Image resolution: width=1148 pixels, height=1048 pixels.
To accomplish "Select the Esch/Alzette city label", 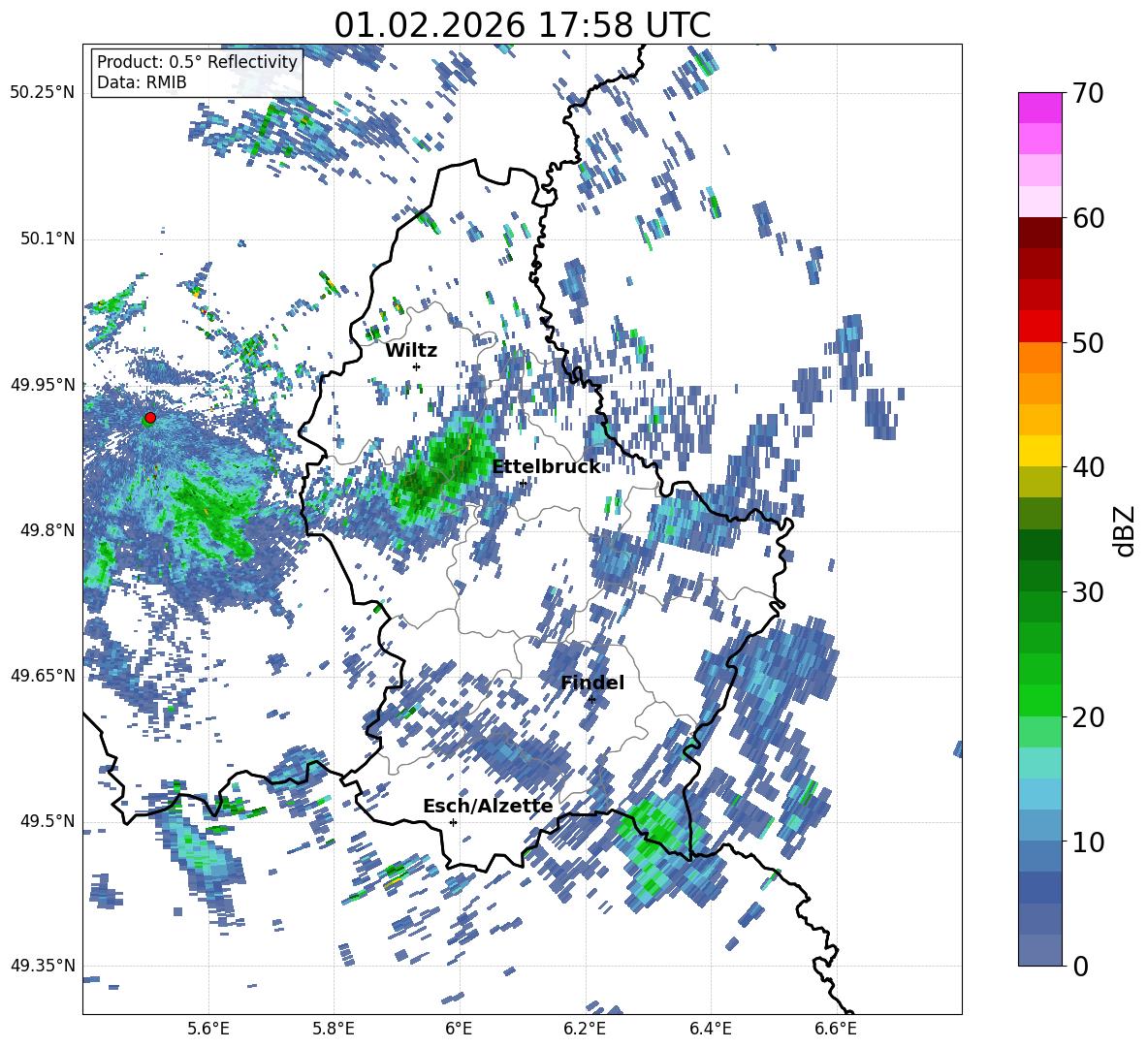I will (488, 806).
